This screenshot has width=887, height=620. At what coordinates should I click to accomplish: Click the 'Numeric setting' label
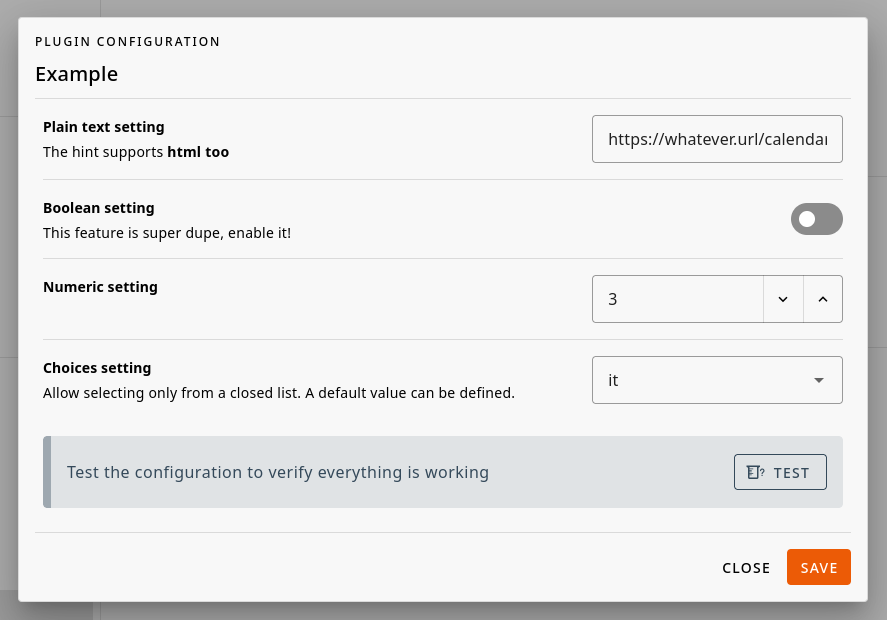[100, 287]
